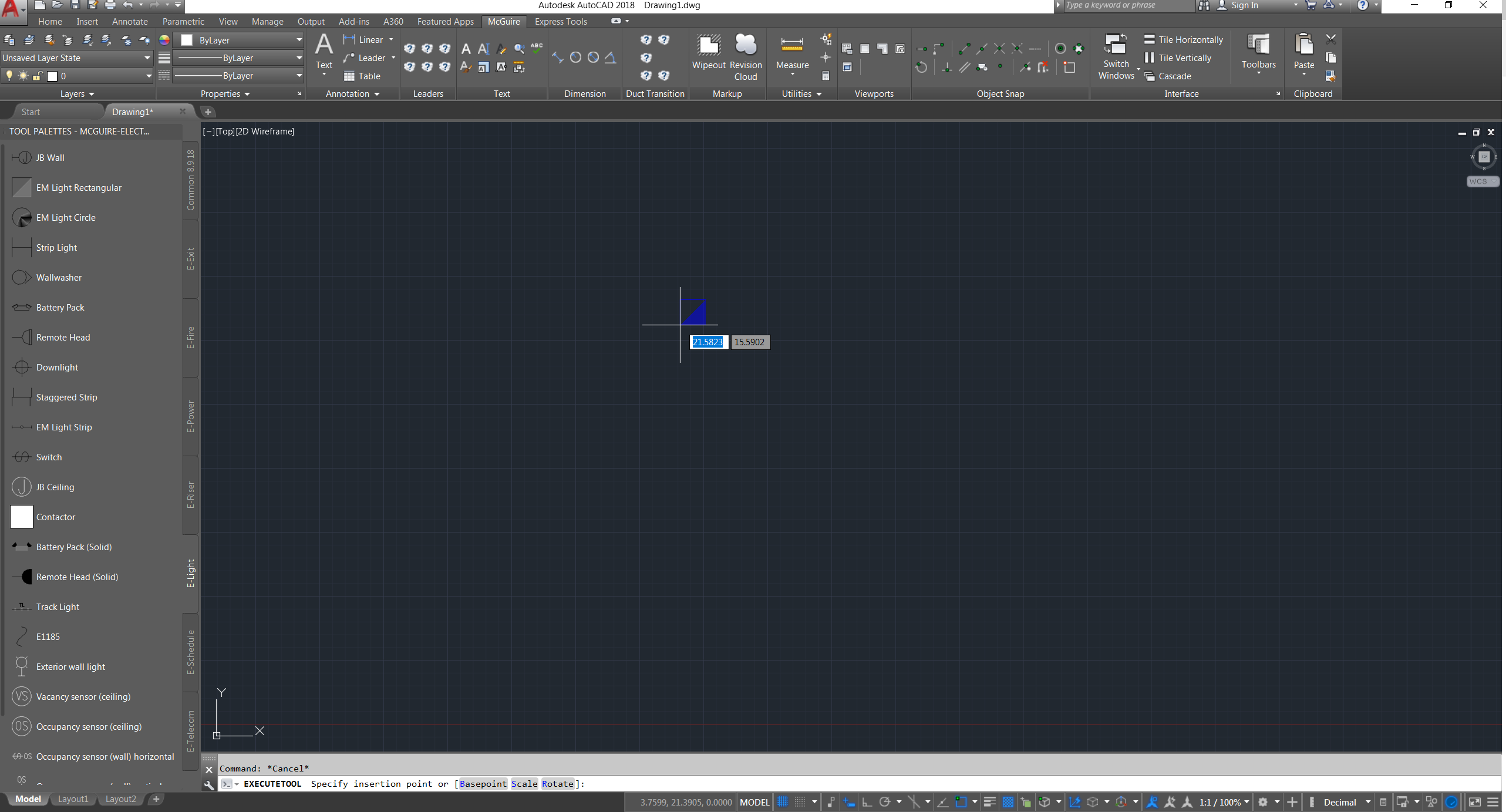Screen dimensions: 1506x812
Task: Toggle the layer freeze sun icon
Action: 23,75
